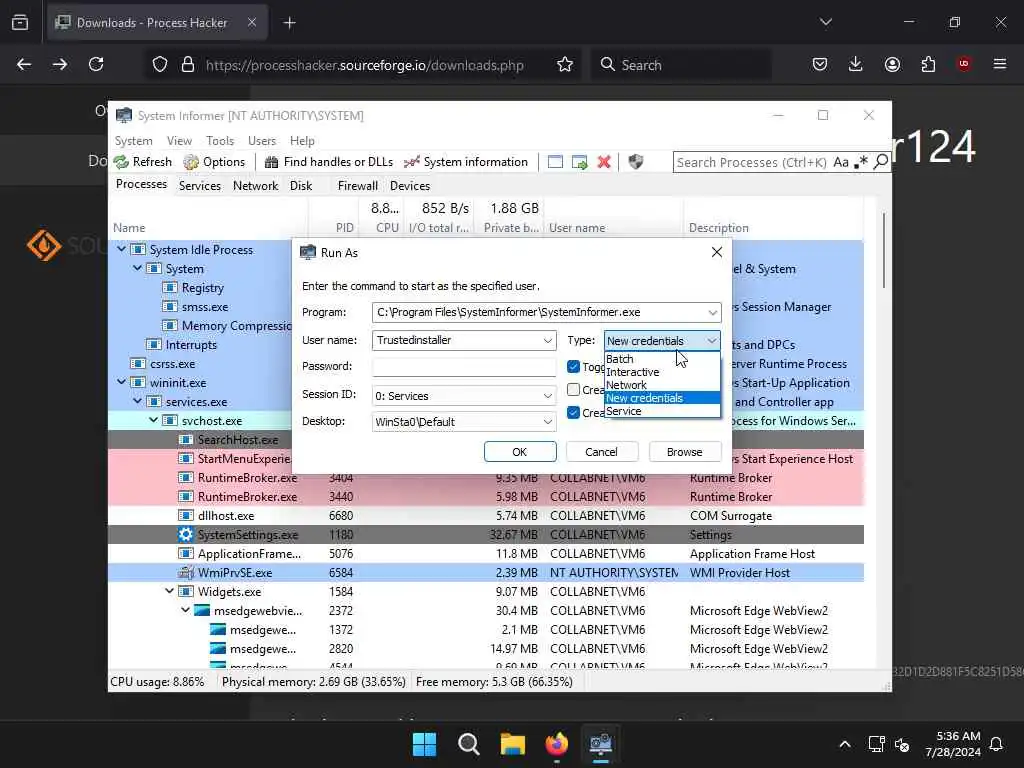This screenshot has width=1024, height=768.
Task: Click the find window toolbar icon
Action: tap(555, 162)
